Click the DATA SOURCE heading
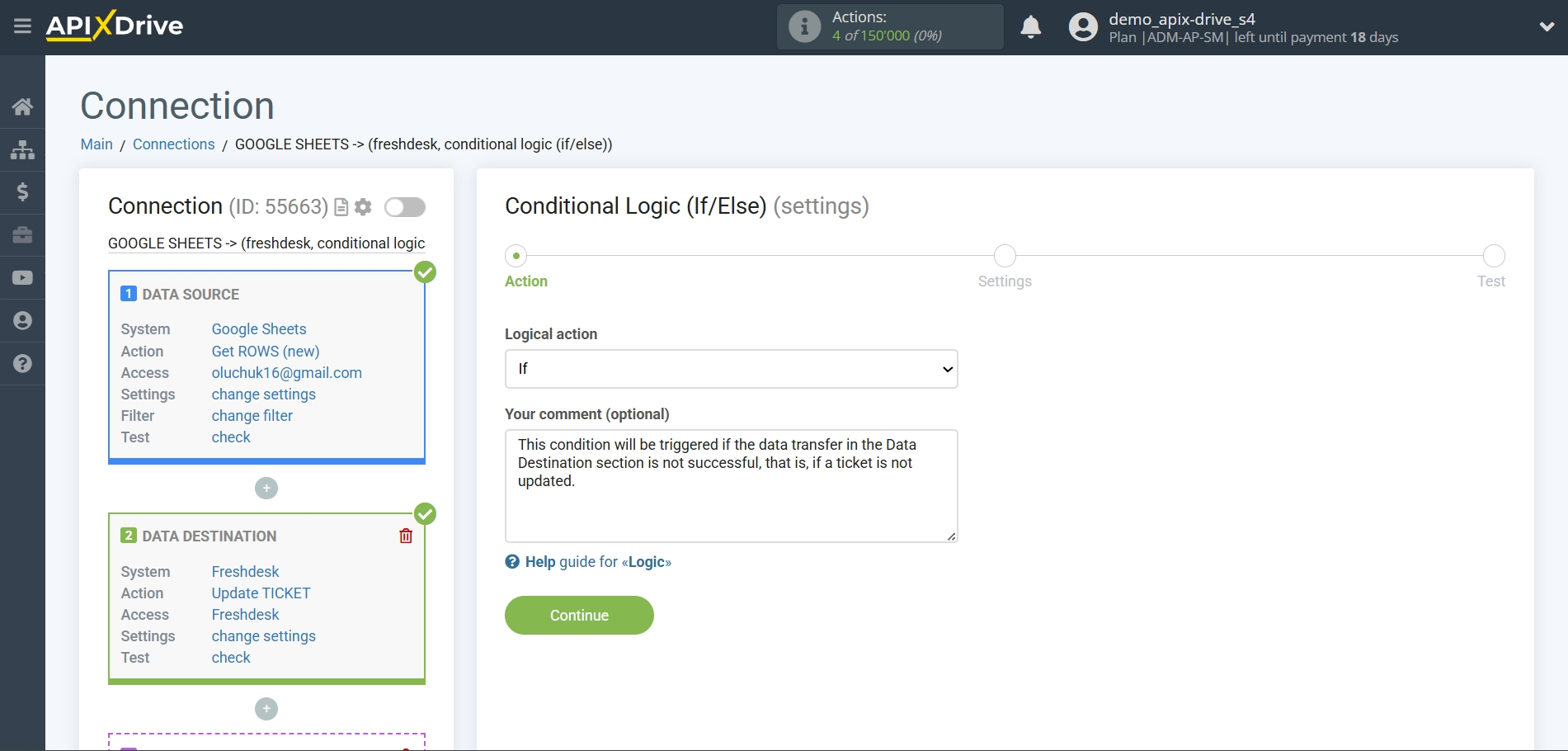 [191, 295]
